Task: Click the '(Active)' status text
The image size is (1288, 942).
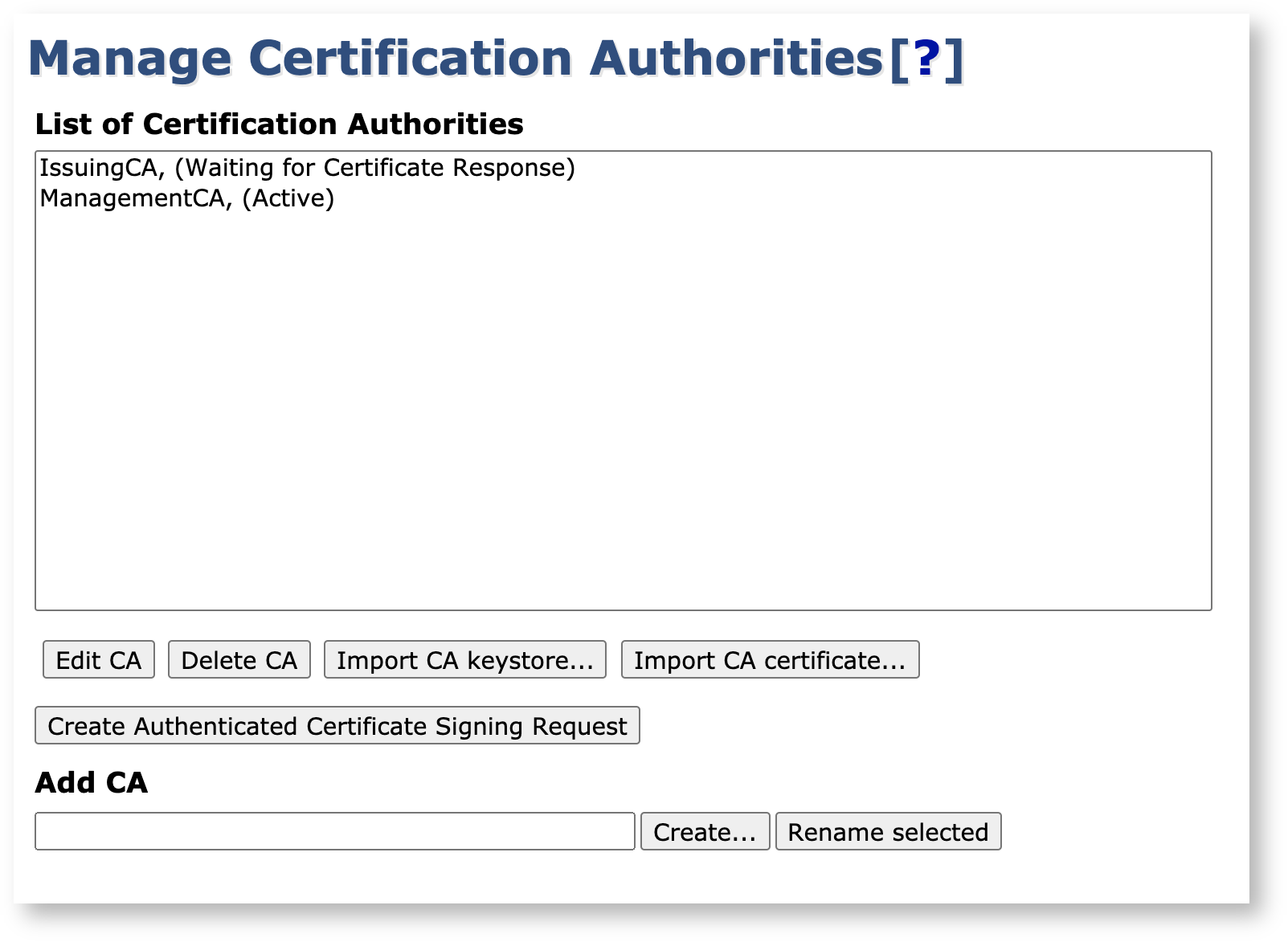Action: [288, 198]
